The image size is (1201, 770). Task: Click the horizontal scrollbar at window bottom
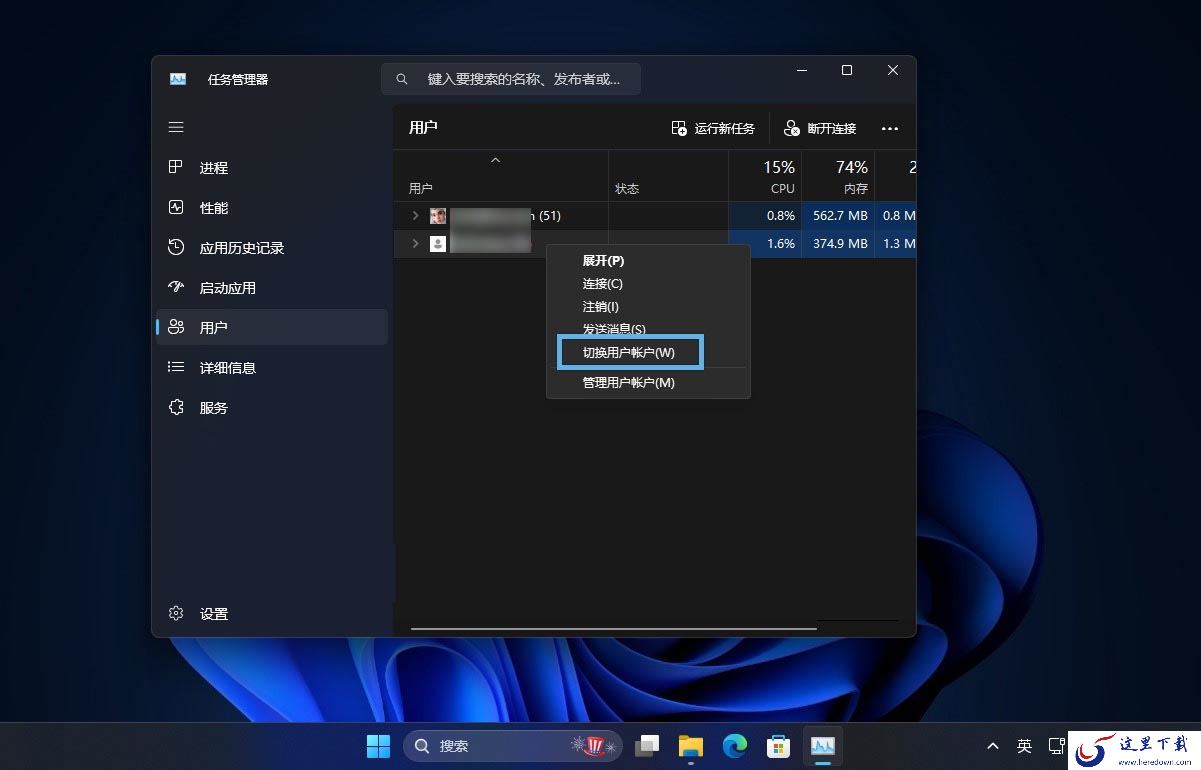coord(613,629)
